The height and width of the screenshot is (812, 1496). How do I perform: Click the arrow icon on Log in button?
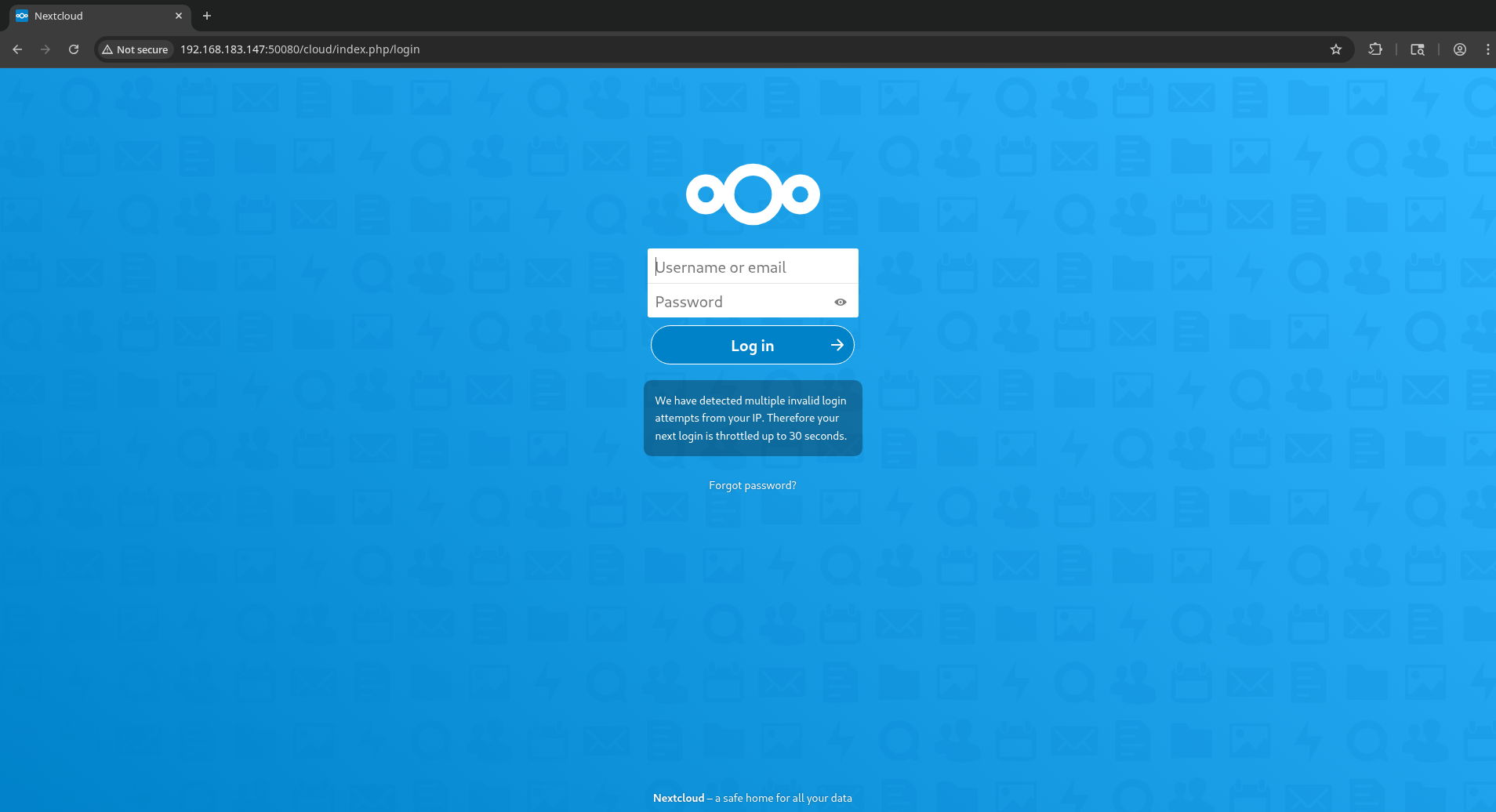coord(837,345)
